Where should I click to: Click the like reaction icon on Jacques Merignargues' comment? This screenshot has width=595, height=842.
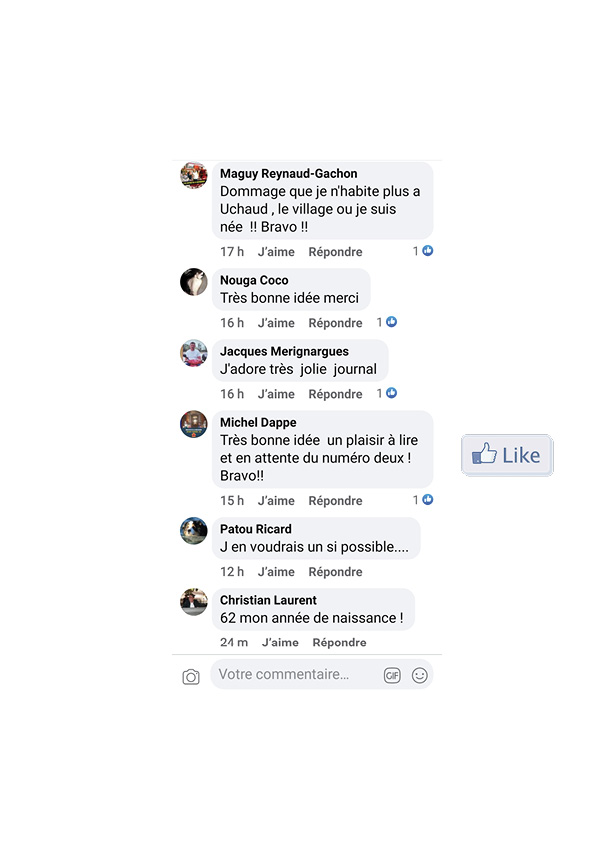[x=391, y=393]
